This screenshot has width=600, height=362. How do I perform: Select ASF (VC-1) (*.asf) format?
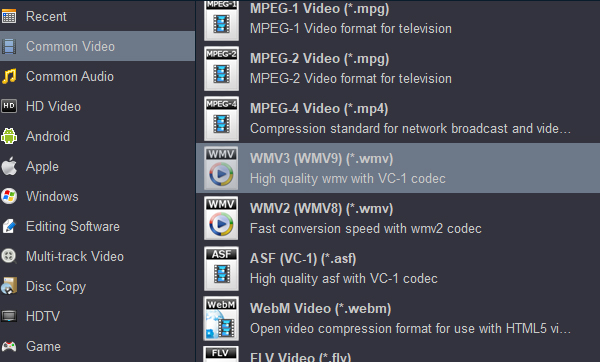coord(398,268)
